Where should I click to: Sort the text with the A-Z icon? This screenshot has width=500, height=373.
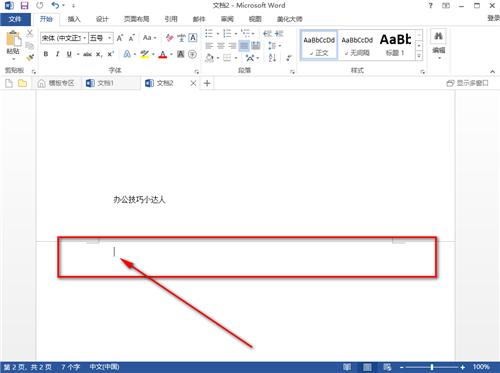coord(272,58)
